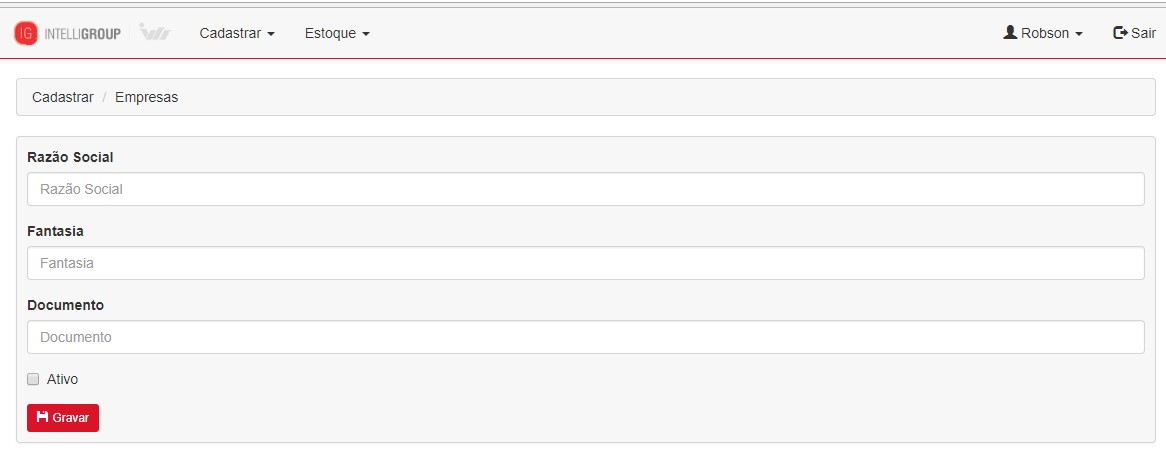Viewport: 1166px width, 464px height.
Task: Toggle the Ativo checkbox
Action: pos(33,379)
